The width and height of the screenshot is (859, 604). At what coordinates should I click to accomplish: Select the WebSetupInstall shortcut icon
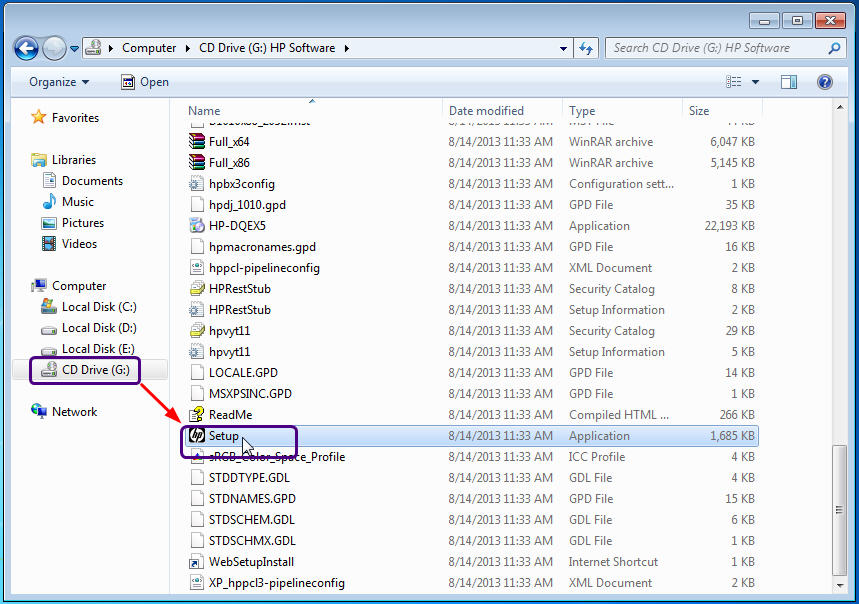[197, 562]
